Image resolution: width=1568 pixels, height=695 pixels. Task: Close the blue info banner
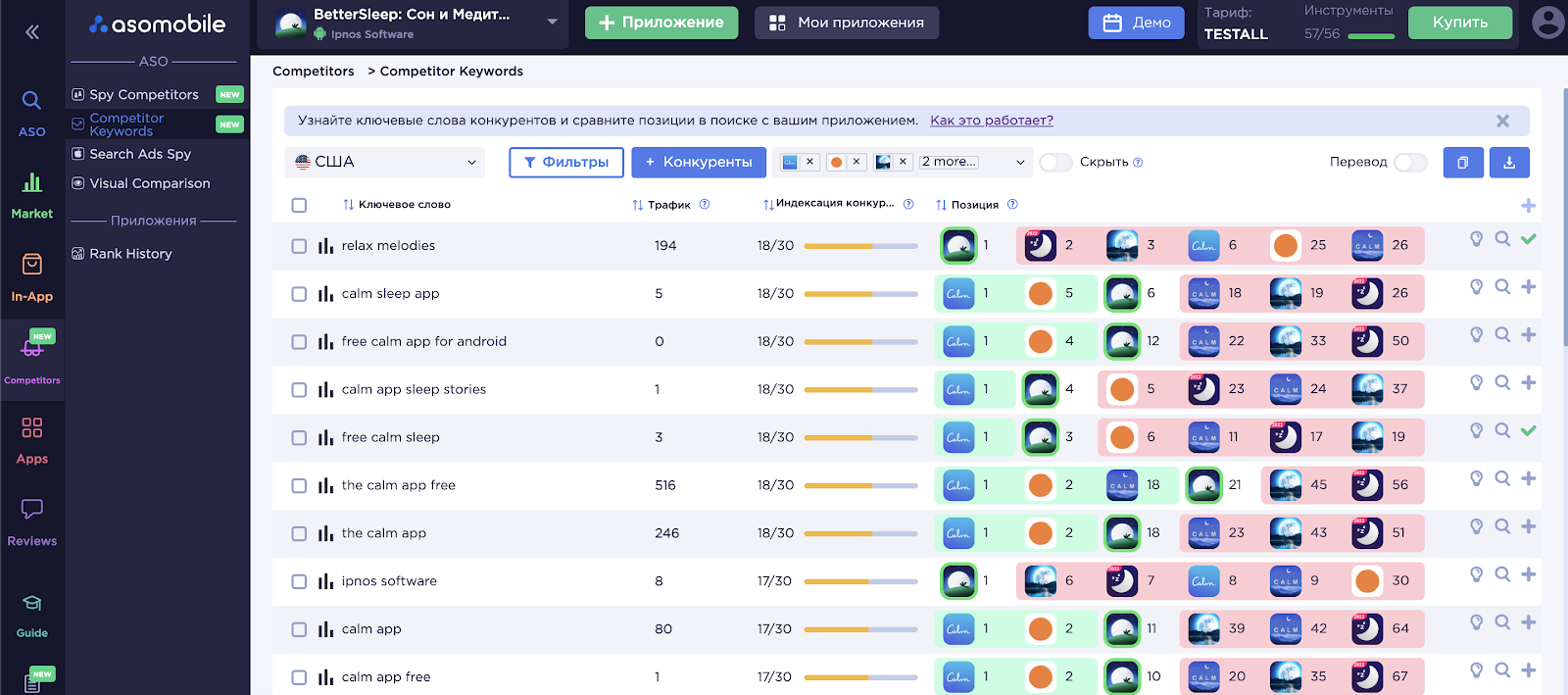pyautogui.click(x=1502, y=121)
